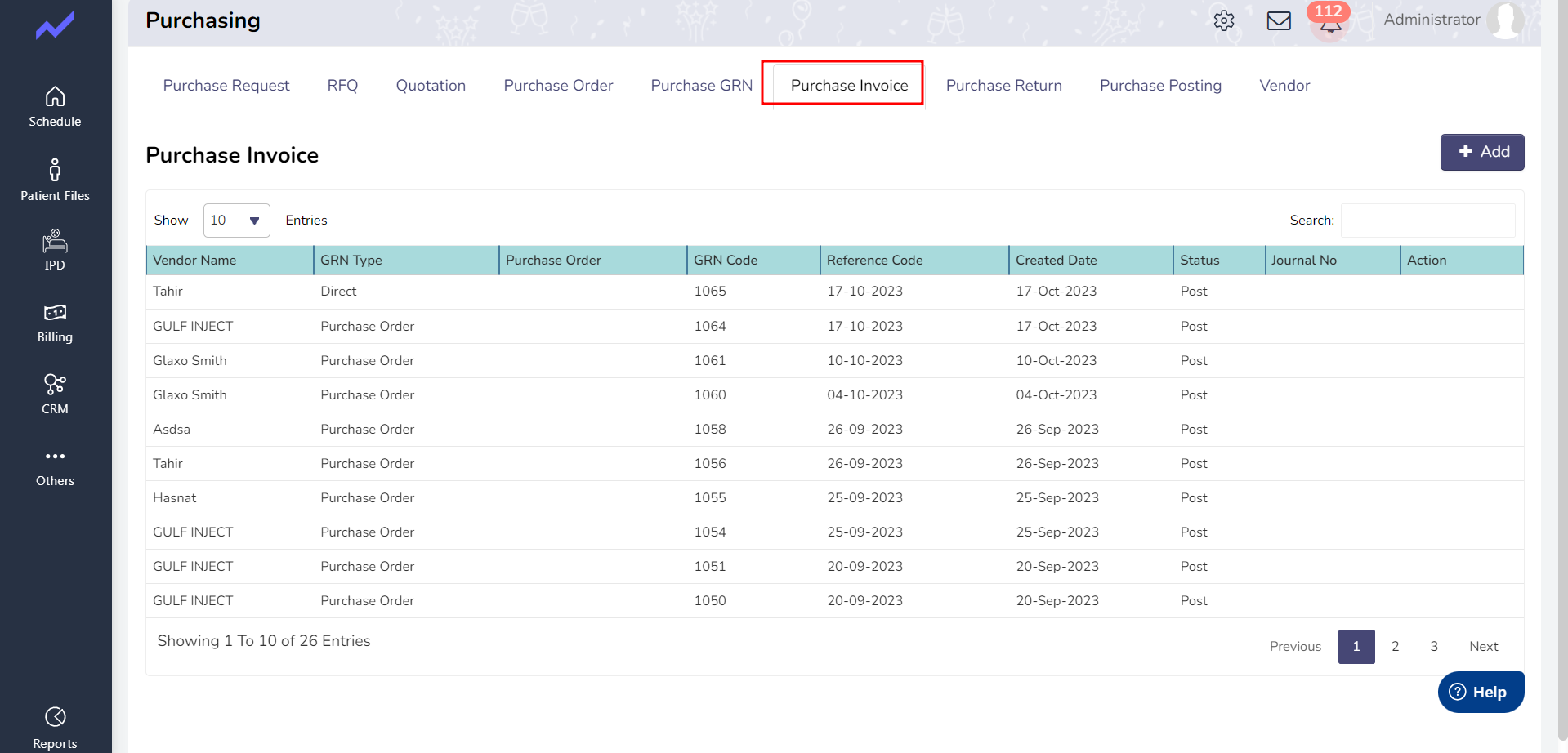Click the Add invoice button
The width and height of the screenshot is (1568, 753).
[1482, 152]
